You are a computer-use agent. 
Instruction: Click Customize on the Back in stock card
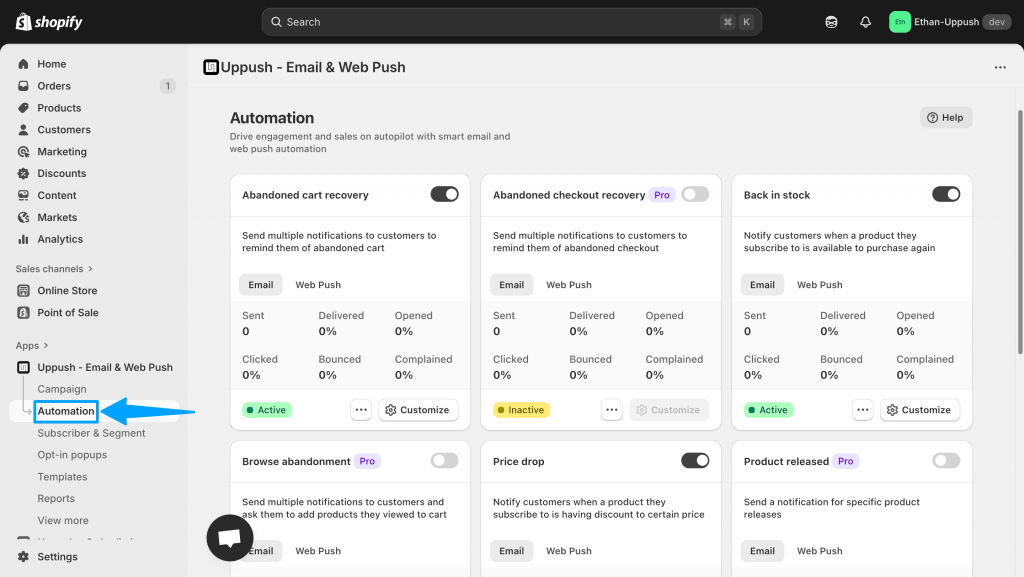(919, 410)
